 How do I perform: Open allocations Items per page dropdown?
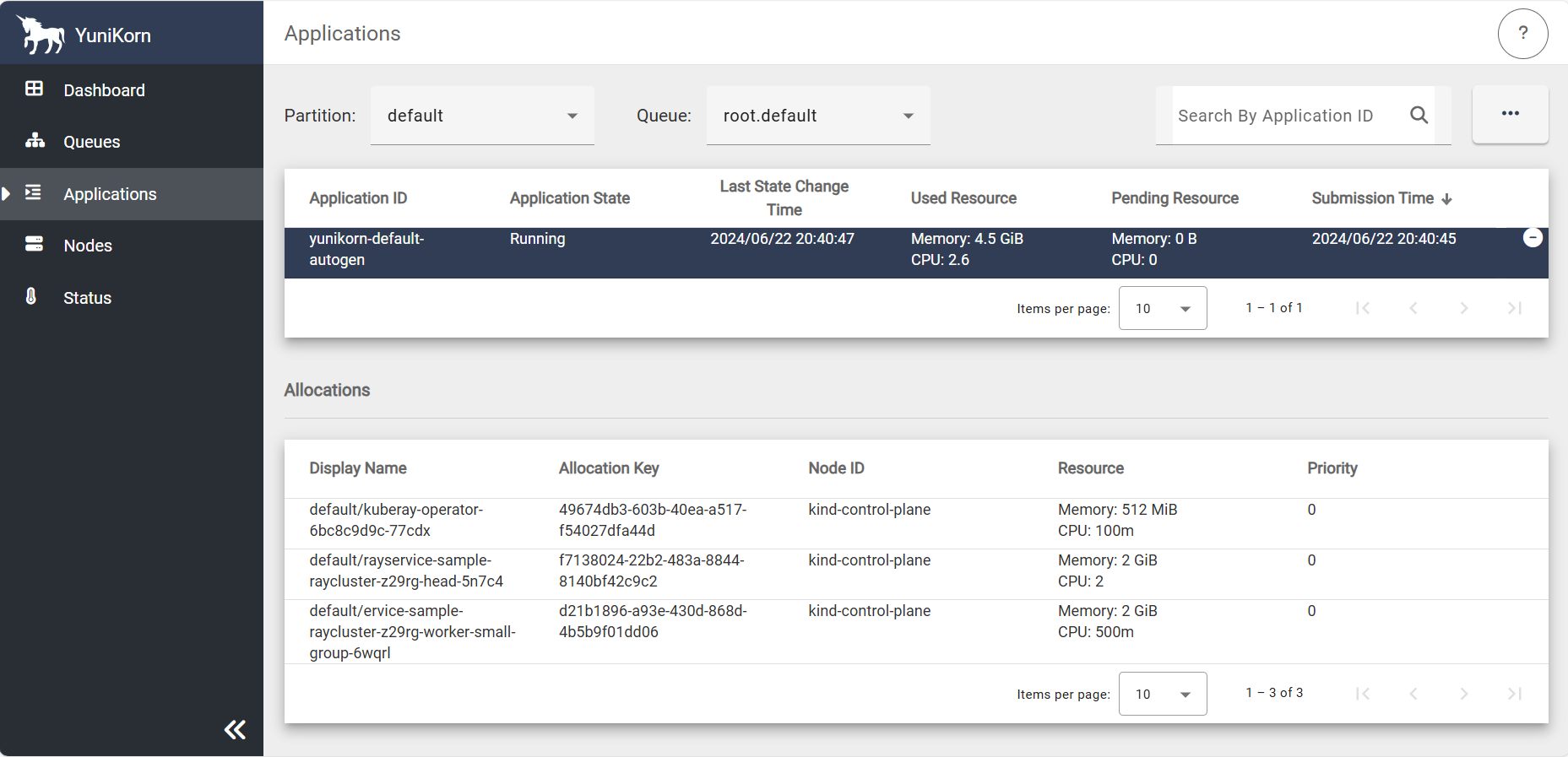point(1162,694)
